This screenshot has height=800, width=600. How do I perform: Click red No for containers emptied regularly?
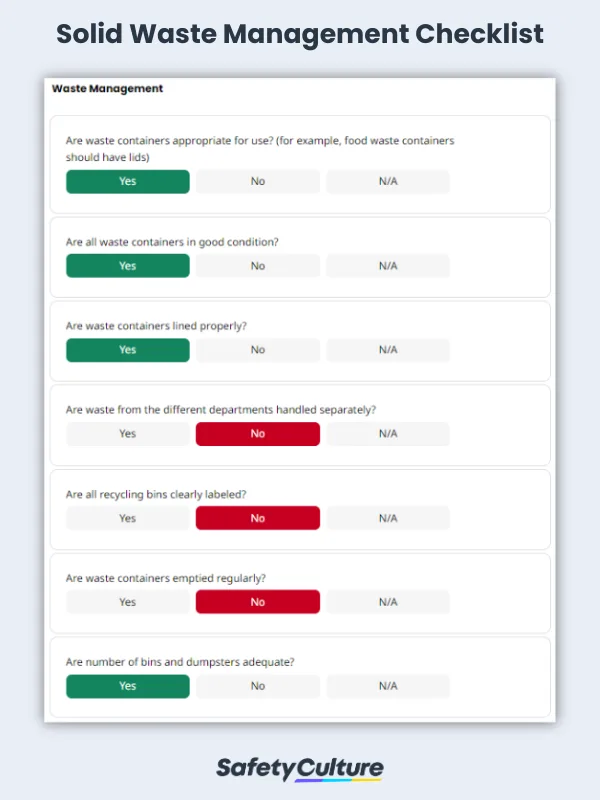[x=258, y=602]
